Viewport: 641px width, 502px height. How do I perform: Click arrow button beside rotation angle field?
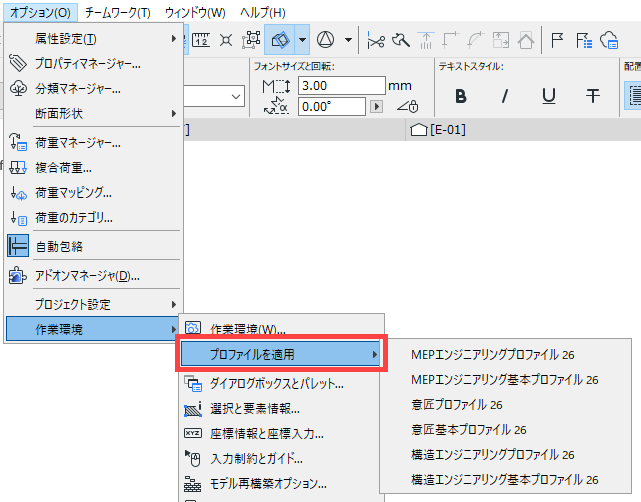point(376,107)
